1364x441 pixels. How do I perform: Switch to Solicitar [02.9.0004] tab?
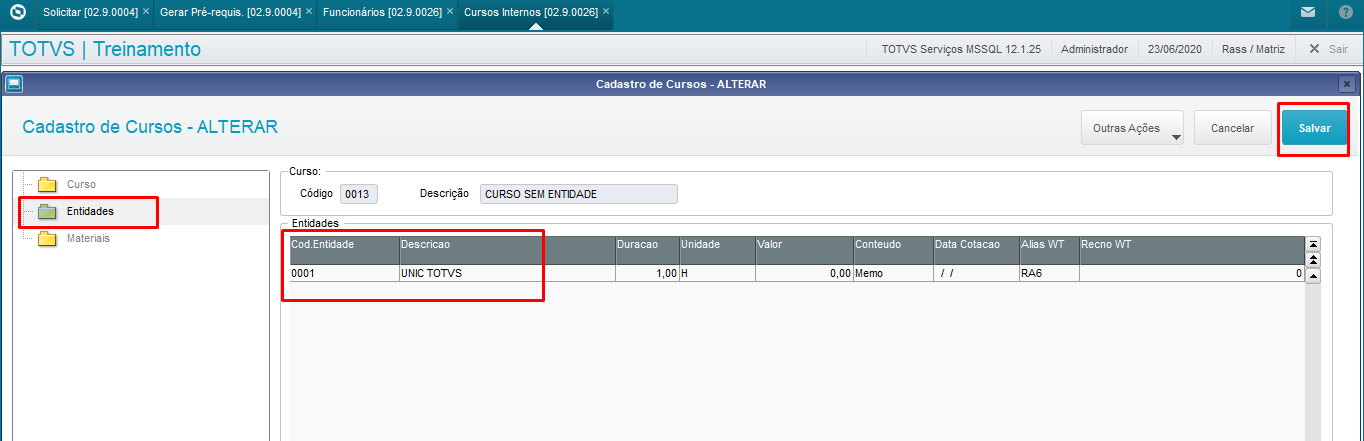click(90, 11)
